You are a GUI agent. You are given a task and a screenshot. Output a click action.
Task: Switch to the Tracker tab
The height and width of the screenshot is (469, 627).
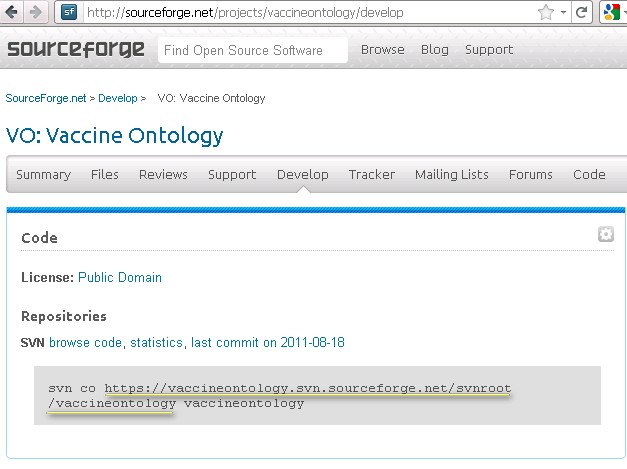[372, 175]
